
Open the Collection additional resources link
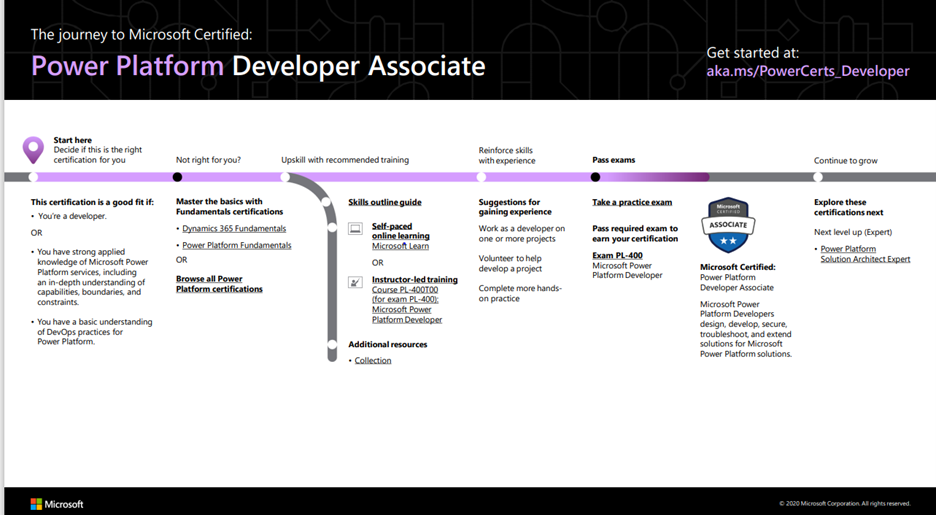(373, 360)
